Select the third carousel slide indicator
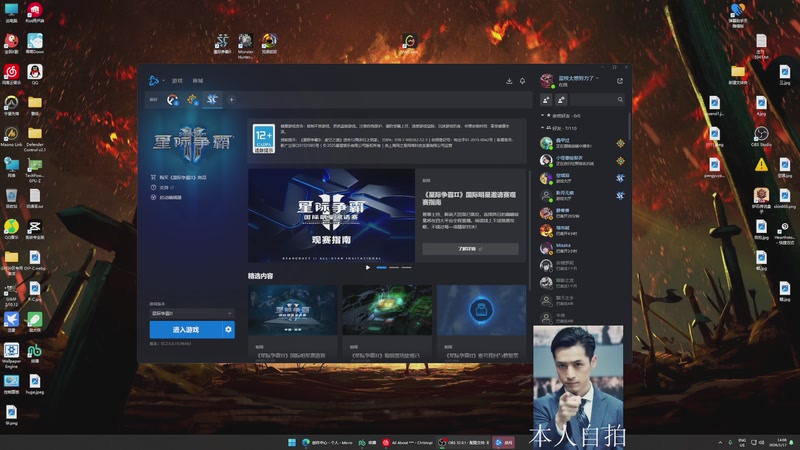 pyautogui.click(x=406, y=267)
